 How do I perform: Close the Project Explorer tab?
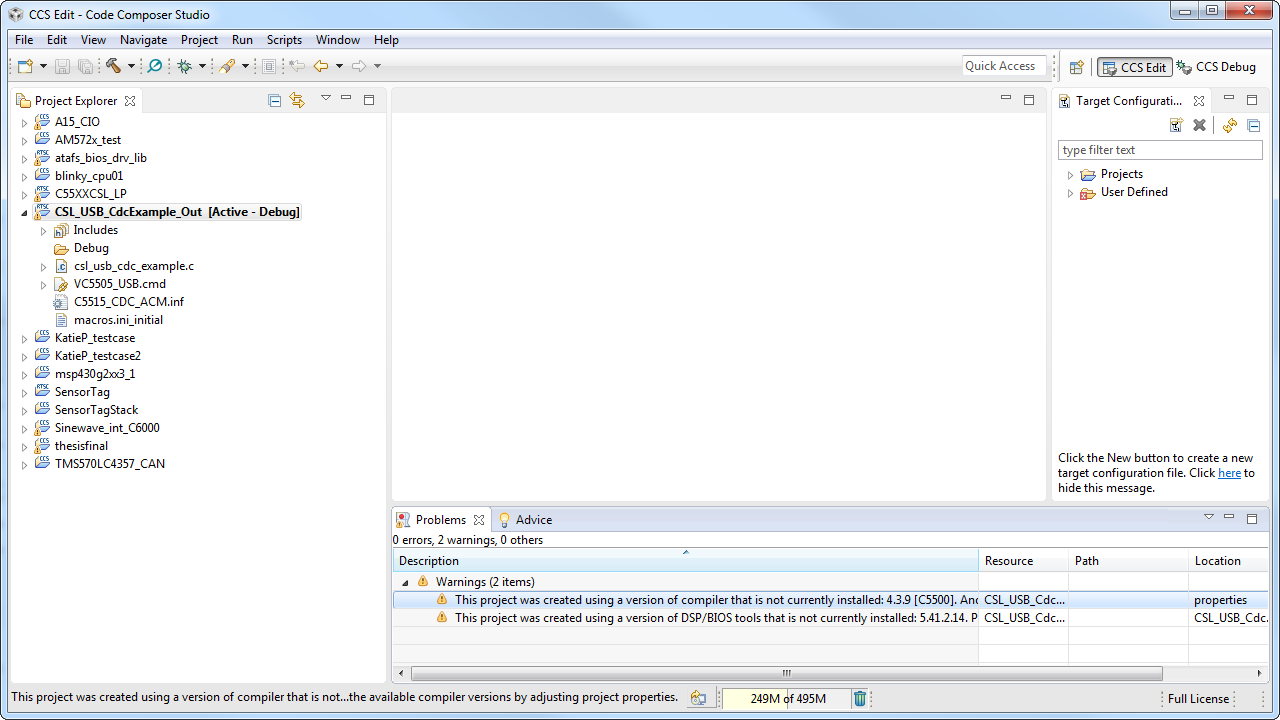130,101
